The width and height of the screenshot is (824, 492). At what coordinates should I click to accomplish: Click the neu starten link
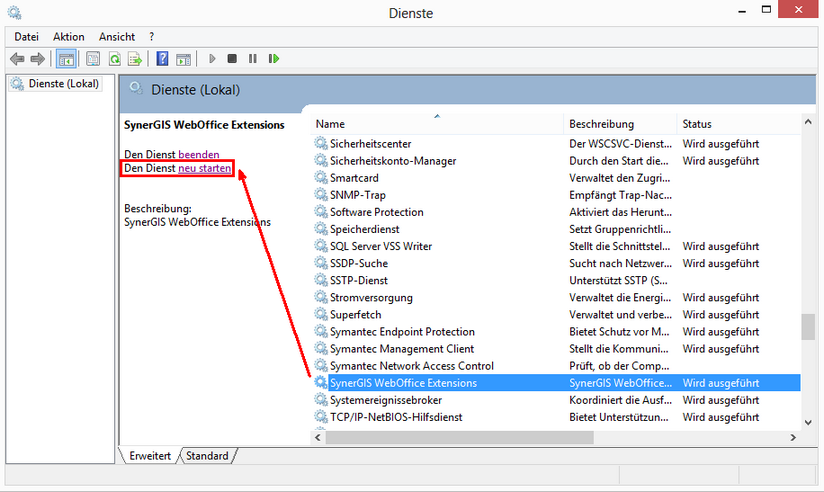[204, 168]
